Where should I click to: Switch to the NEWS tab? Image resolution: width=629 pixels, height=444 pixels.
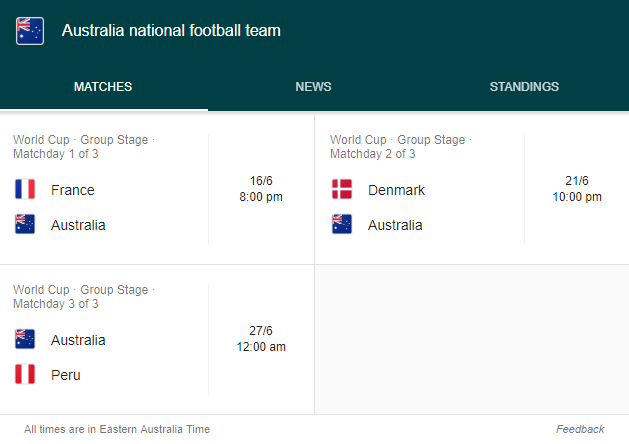[x=313, y=87]
